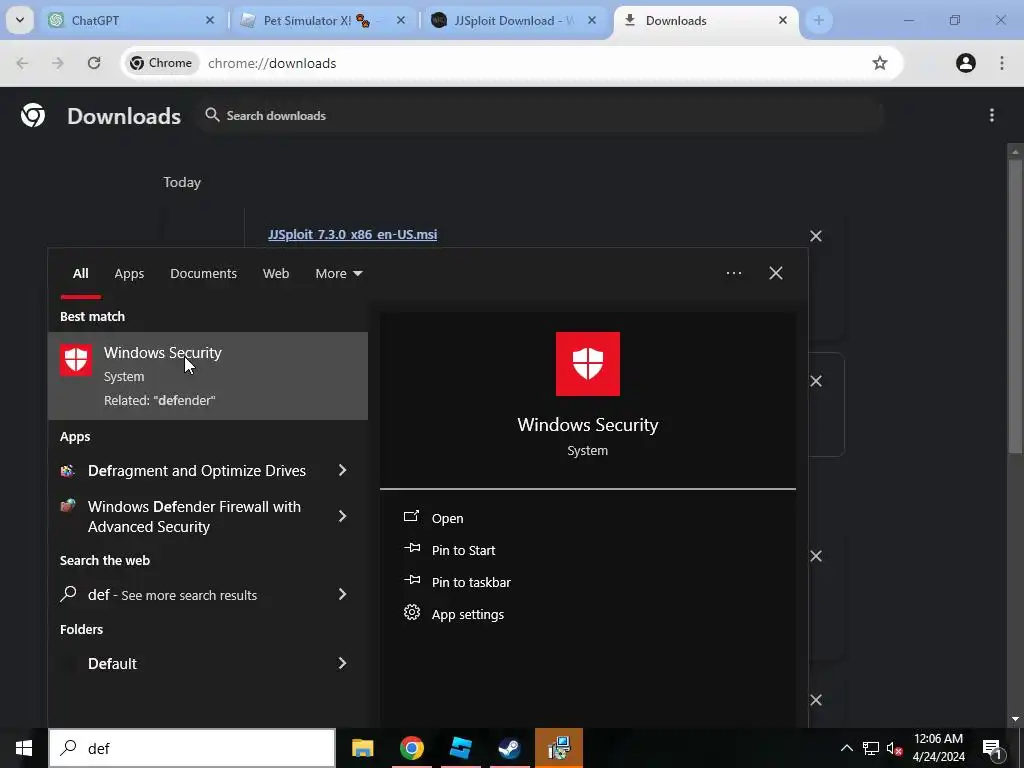Viewport: 1024px width, 768px height.
Task: Expand the Default folder arrow
Action: click(342, 663)
